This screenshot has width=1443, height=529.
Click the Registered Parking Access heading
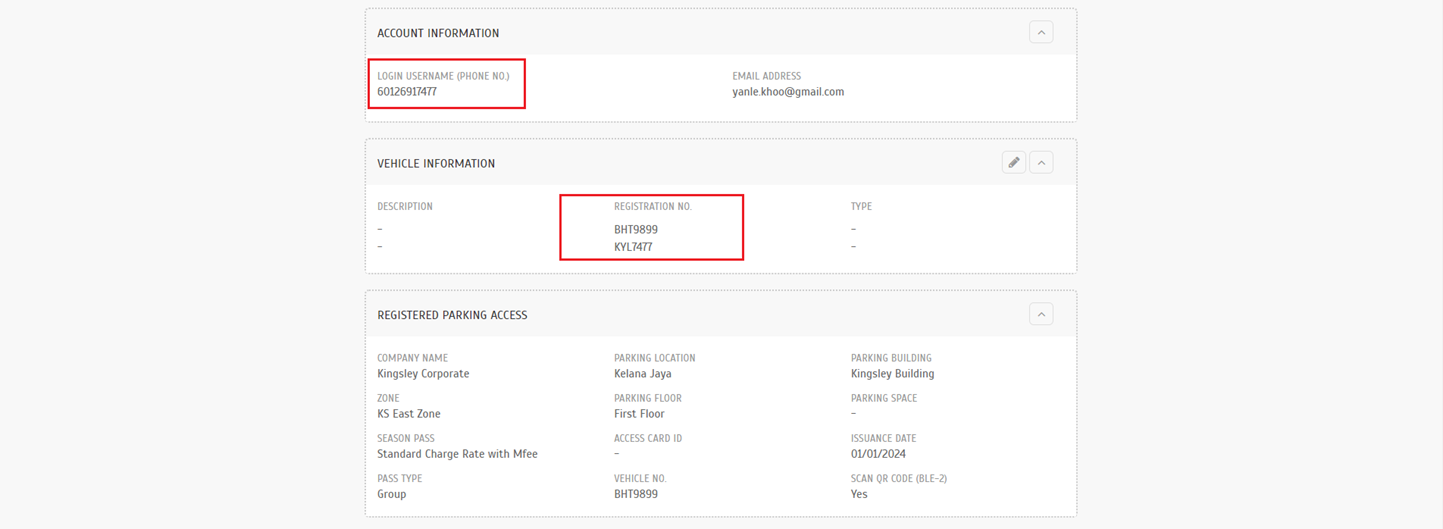[x=452, y=315]
